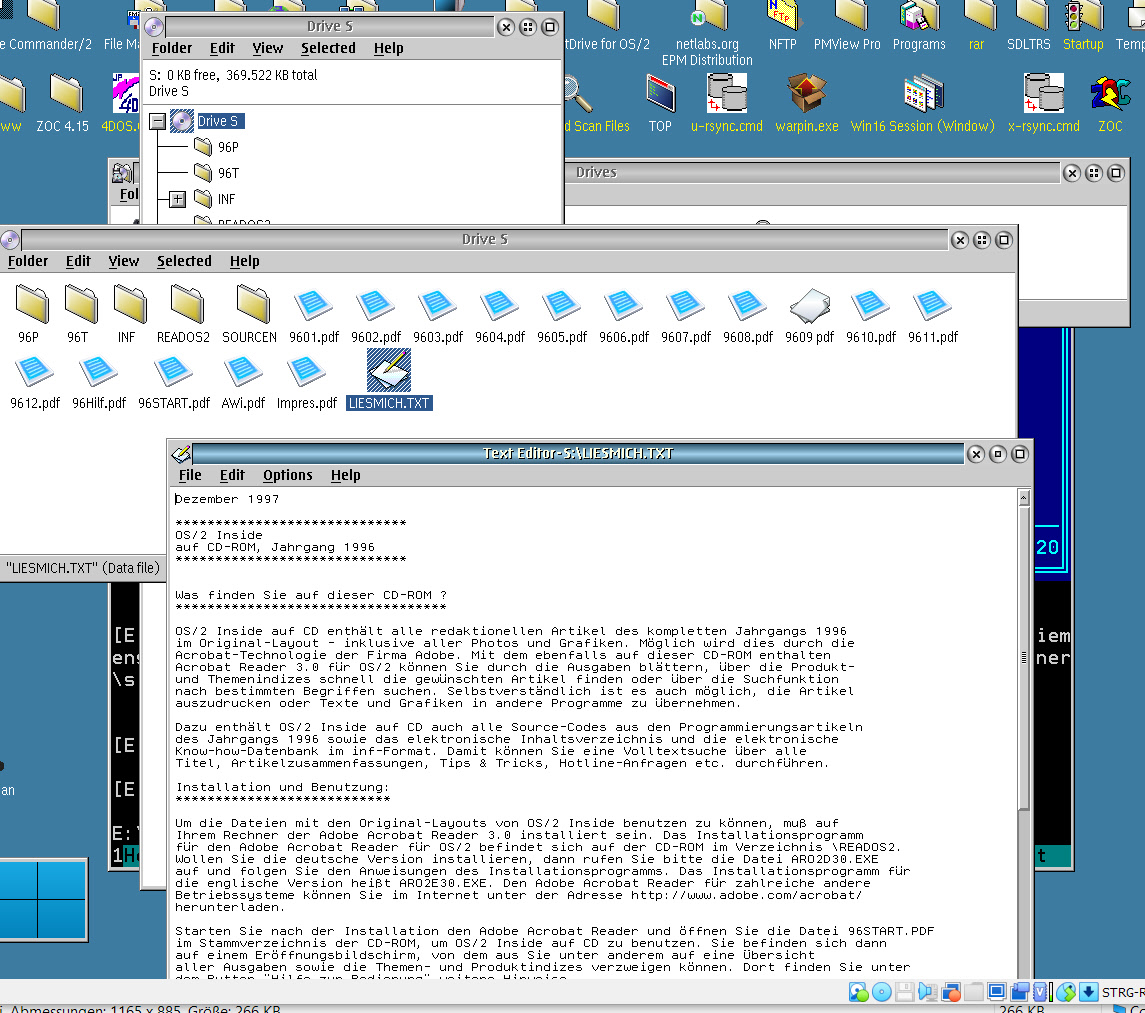Select the 9611.pdf document icon
This screenshot has height=1013, width=1145.
[933, 304]
